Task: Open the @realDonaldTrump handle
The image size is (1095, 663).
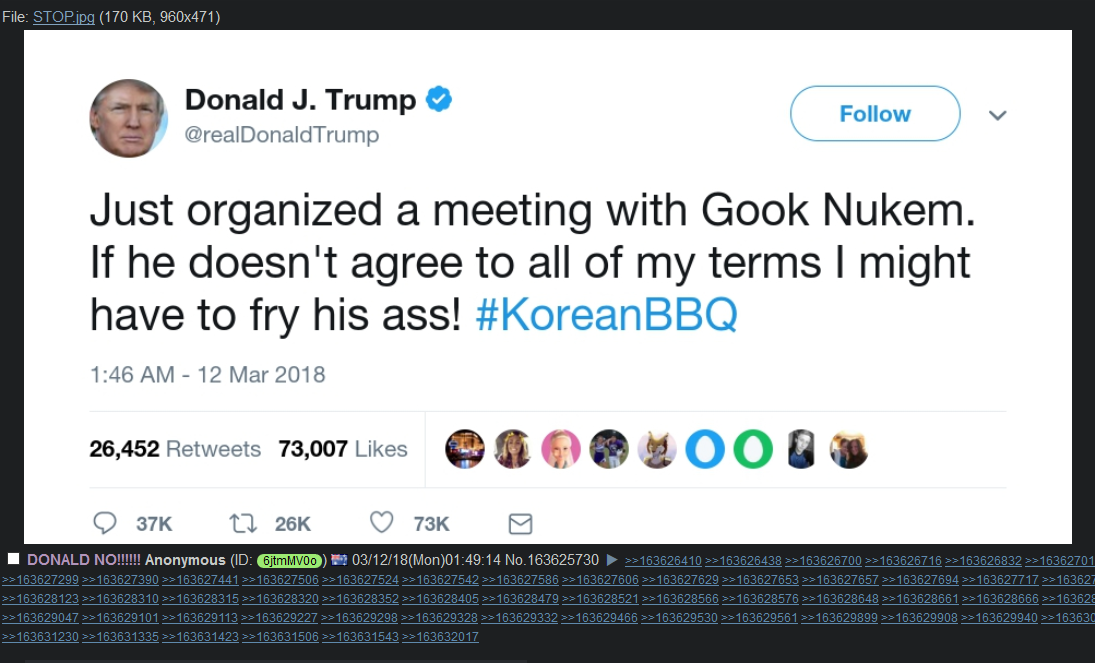Action: click(x=281, y=134)
